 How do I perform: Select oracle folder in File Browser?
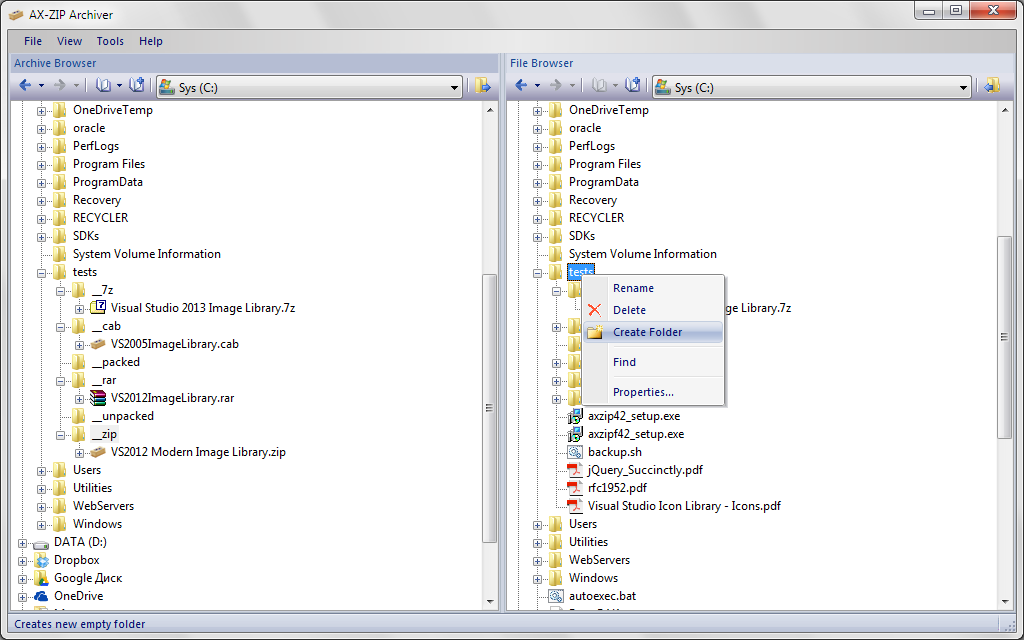(584, 128)
